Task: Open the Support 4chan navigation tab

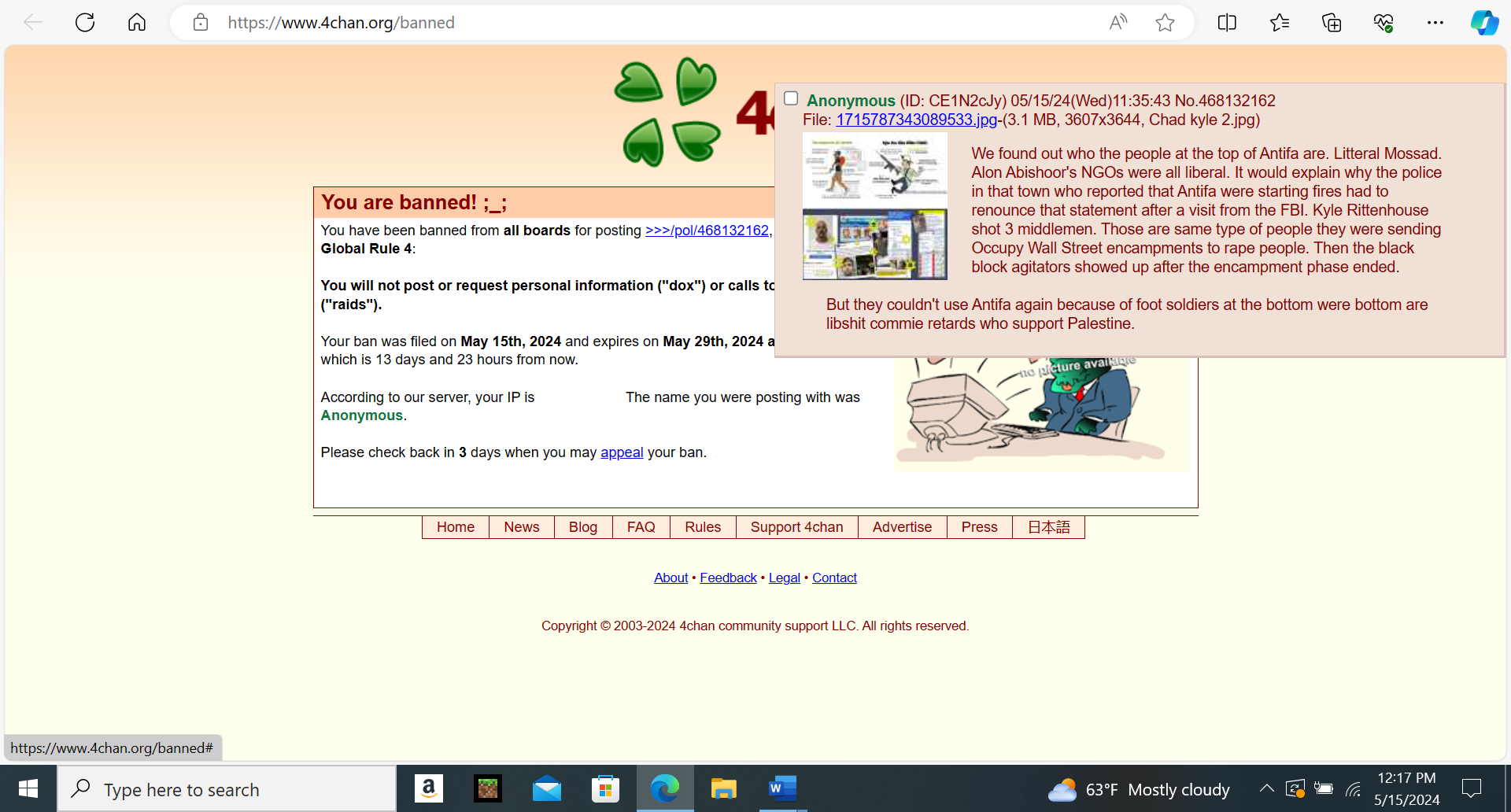Action: click(797, 527)
